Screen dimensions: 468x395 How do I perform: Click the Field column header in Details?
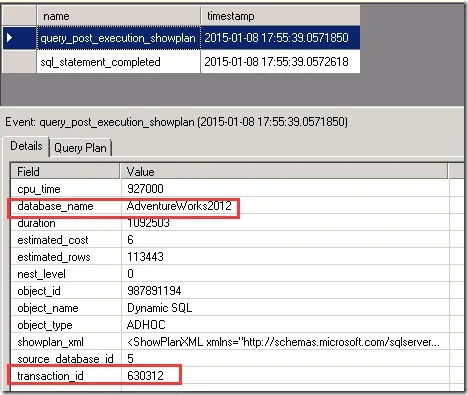click(x=65, y=172)
